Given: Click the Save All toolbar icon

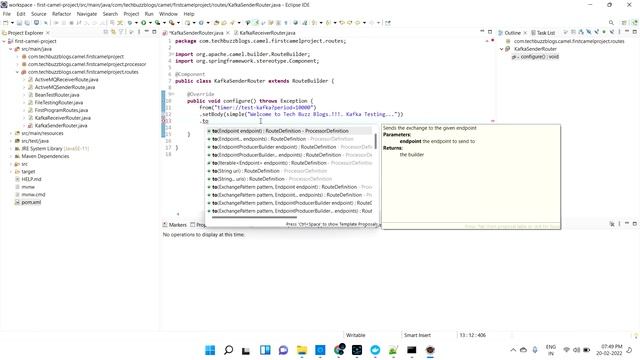Looking at the screenshot, I should click(x=27, y=23).
